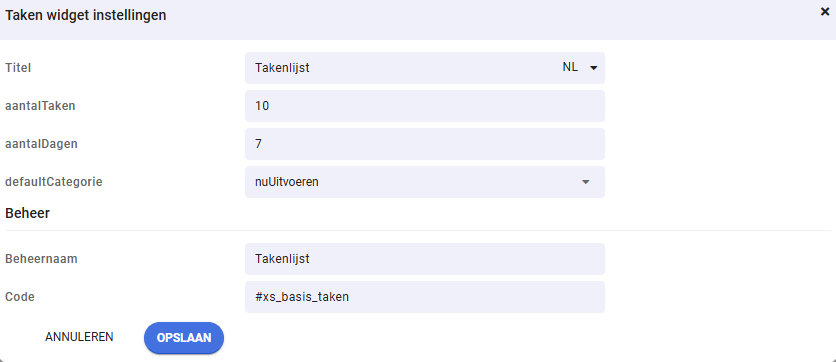Click the Beheer section heading
Viewport: 836px width, 362px height.
coord(27,213)
